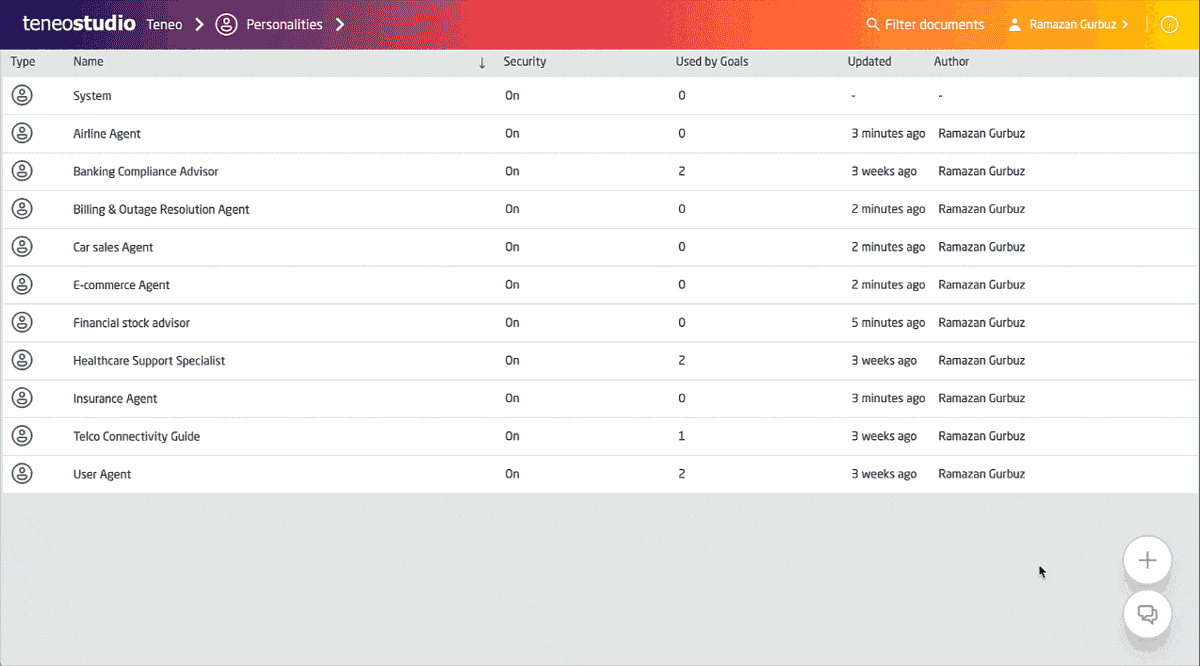This screenshot has width=1200, height=666.
Task: Sort by the Updated column header
Action: (x=869, y=62)
